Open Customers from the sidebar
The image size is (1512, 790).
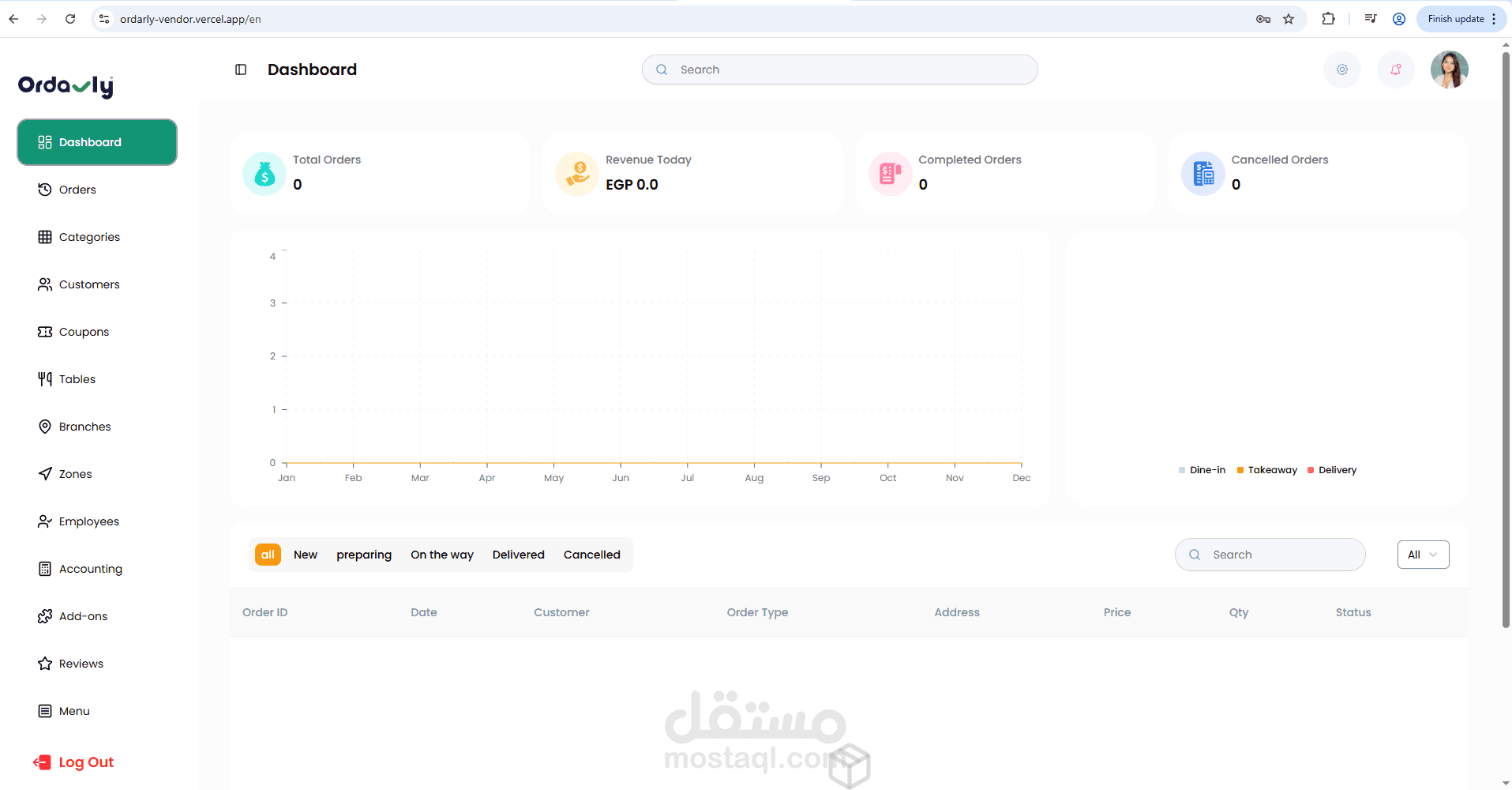click(x=88, y=284)
